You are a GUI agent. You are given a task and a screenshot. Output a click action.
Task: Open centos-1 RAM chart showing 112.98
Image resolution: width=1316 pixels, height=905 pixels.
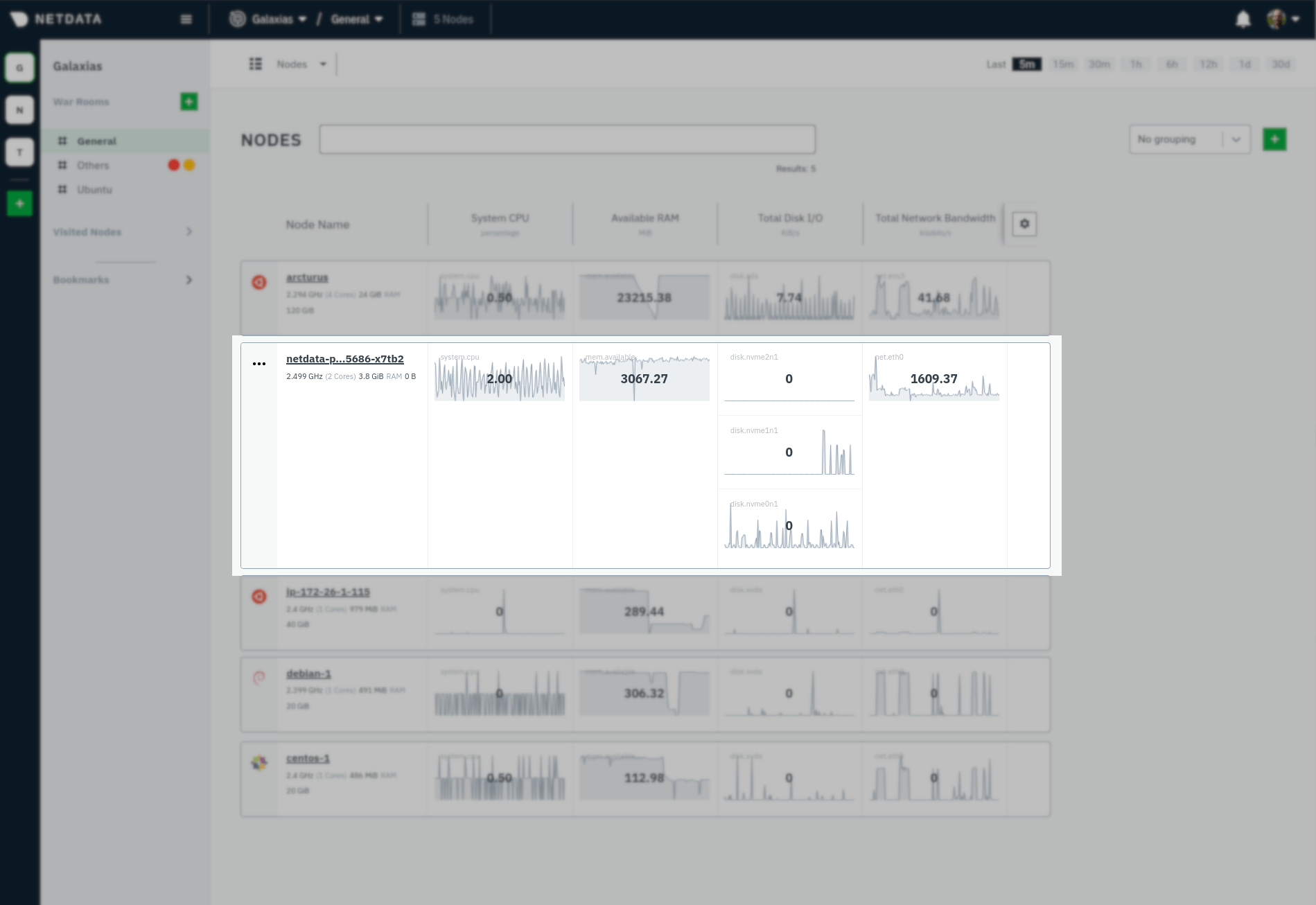[x=644, y=777]
